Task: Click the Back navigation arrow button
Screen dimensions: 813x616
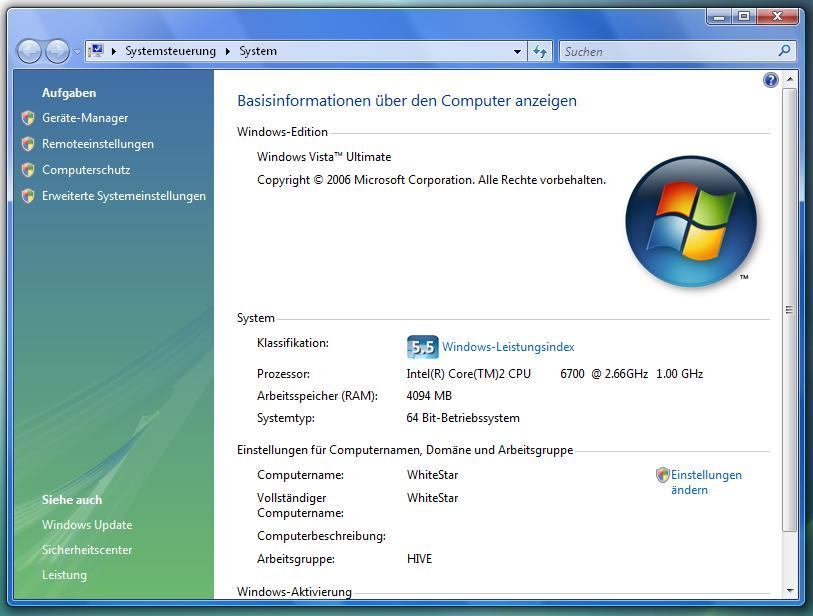Action: coord(30,51)
